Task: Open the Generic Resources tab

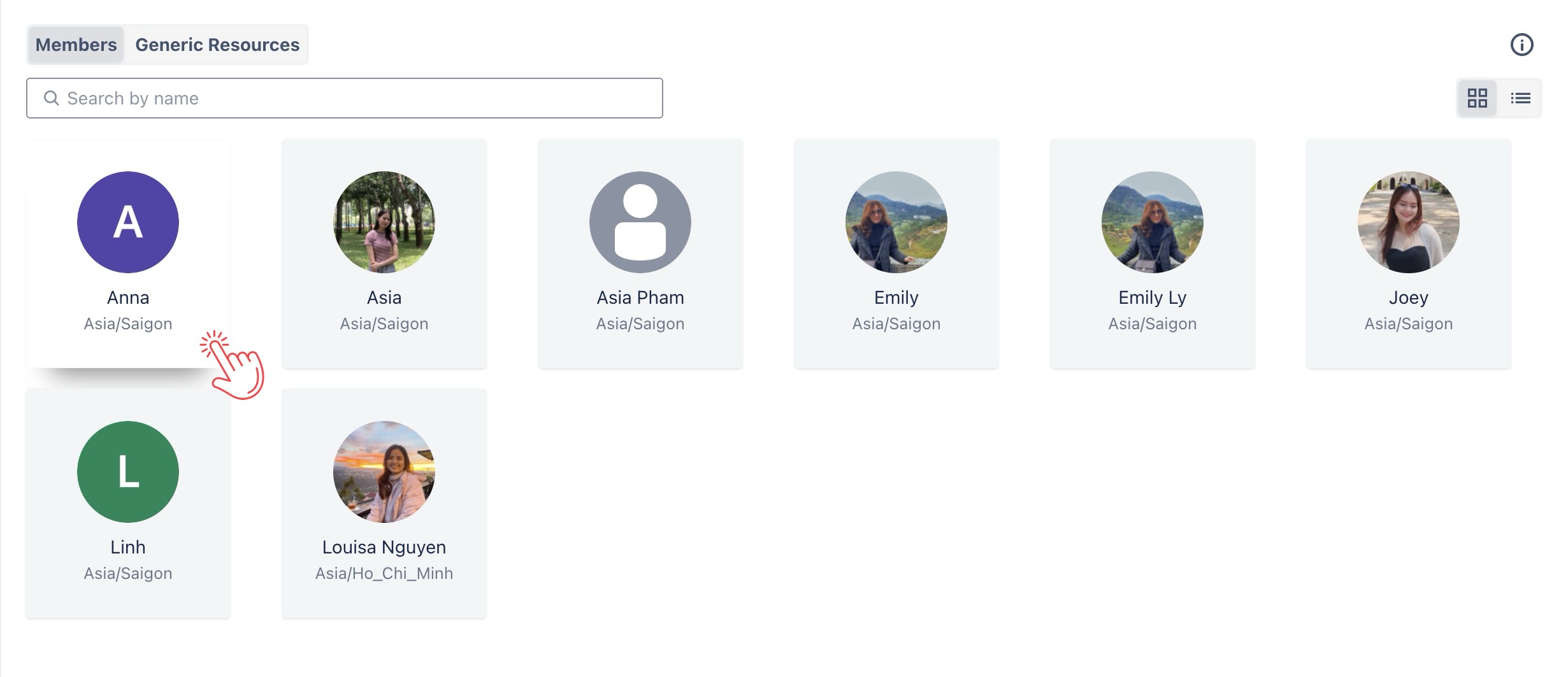Action: click(x=217, y=45)
